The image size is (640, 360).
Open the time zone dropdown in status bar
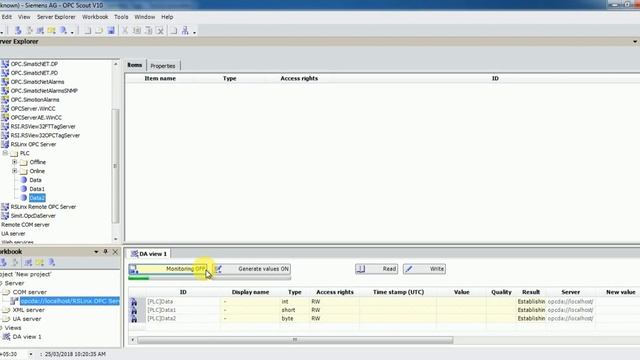point(30,354)
